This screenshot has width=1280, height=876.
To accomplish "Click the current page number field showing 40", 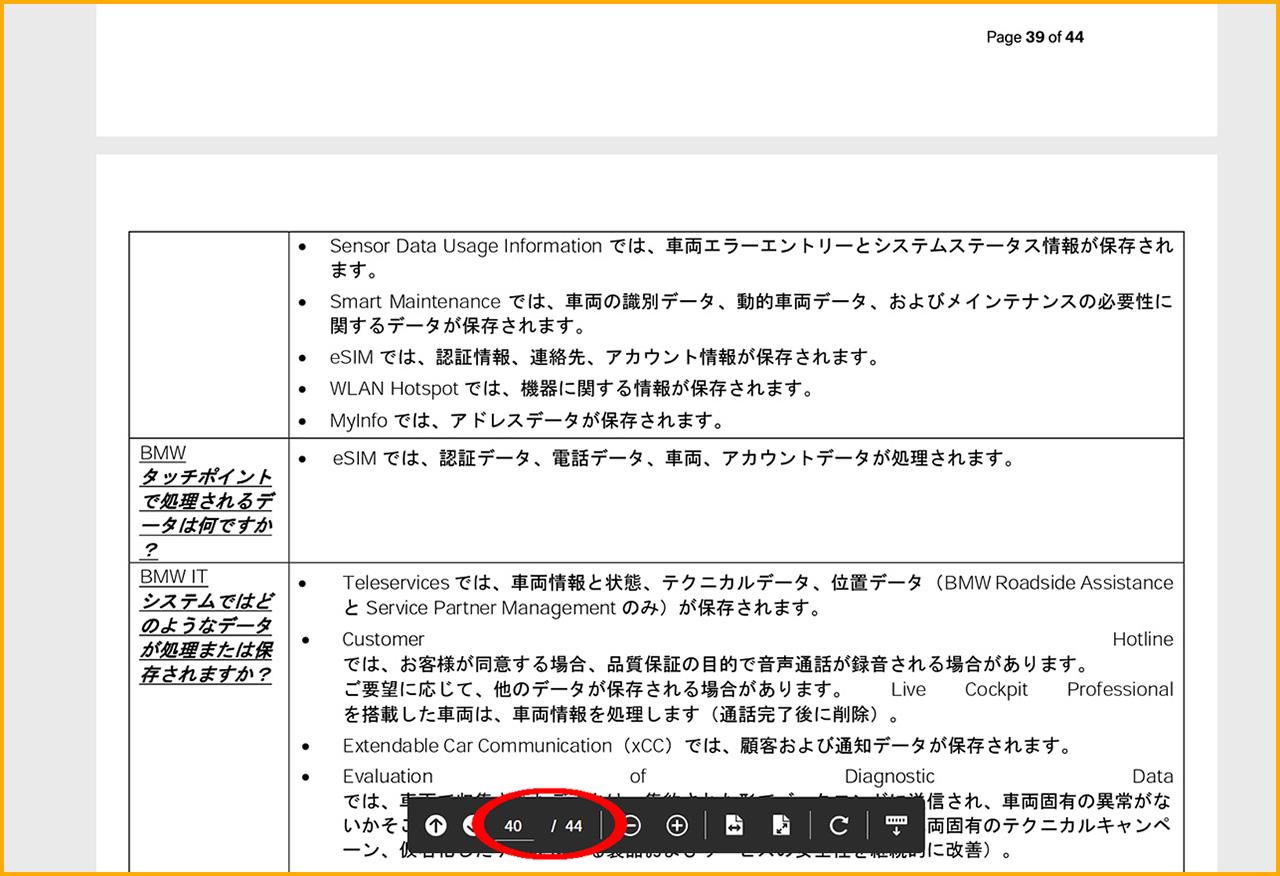I will pyautogui.click(x=513, y=826).
